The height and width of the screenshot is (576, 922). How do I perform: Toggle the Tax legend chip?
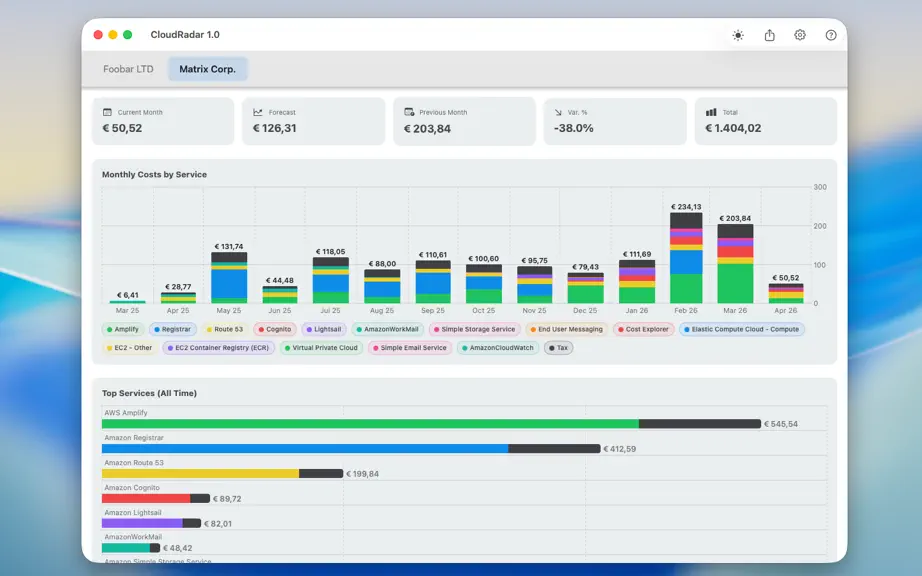[x=558, y=348]
